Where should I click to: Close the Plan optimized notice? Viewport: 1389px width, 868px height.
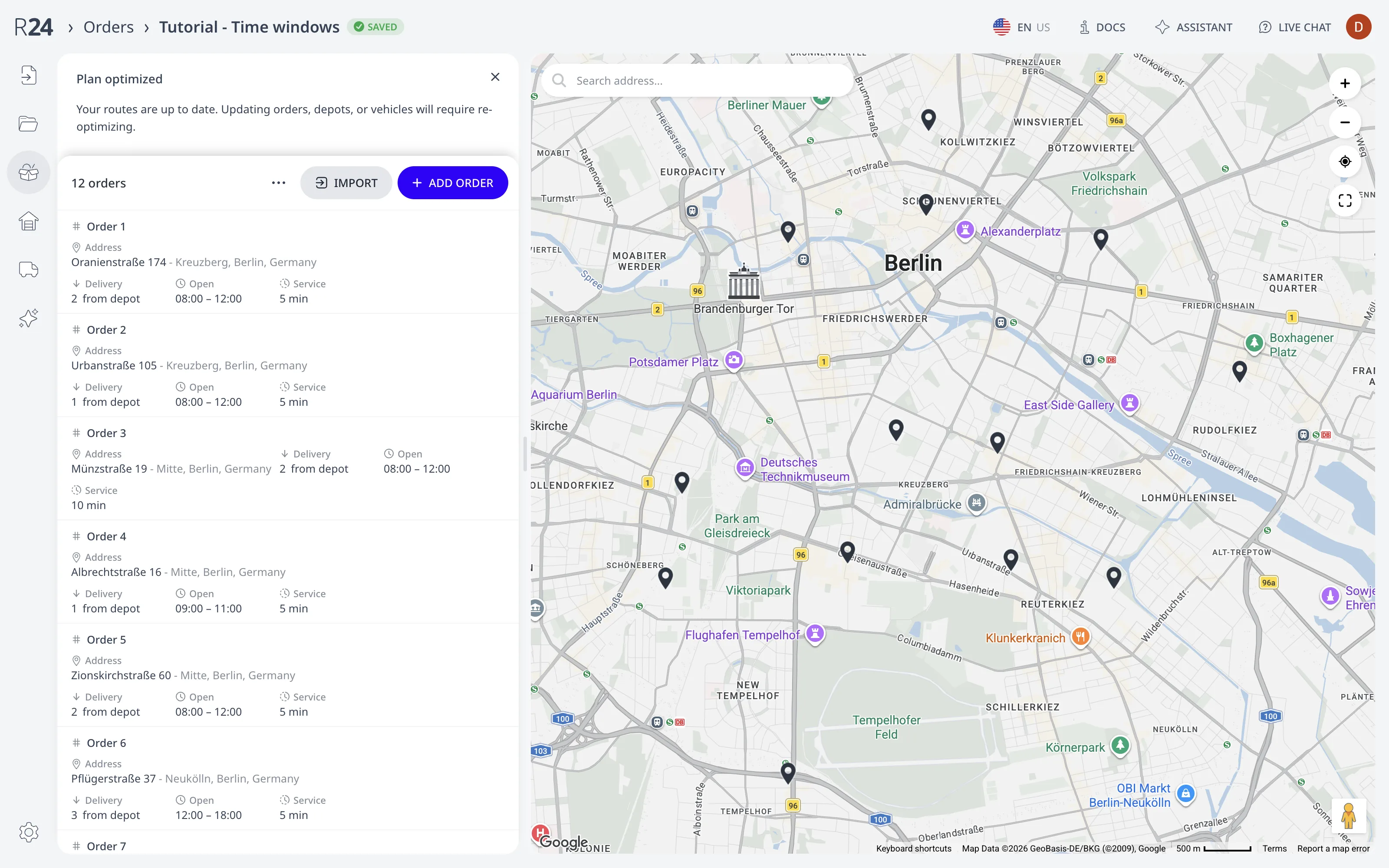click(495, 77)
